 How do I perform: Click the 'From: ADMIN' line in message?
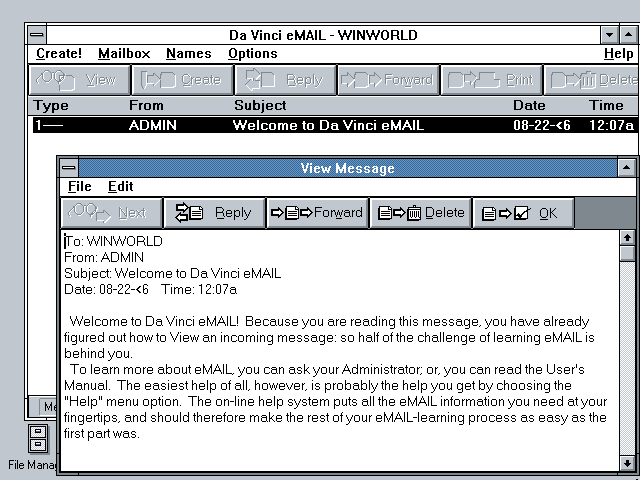coord(104,258)
